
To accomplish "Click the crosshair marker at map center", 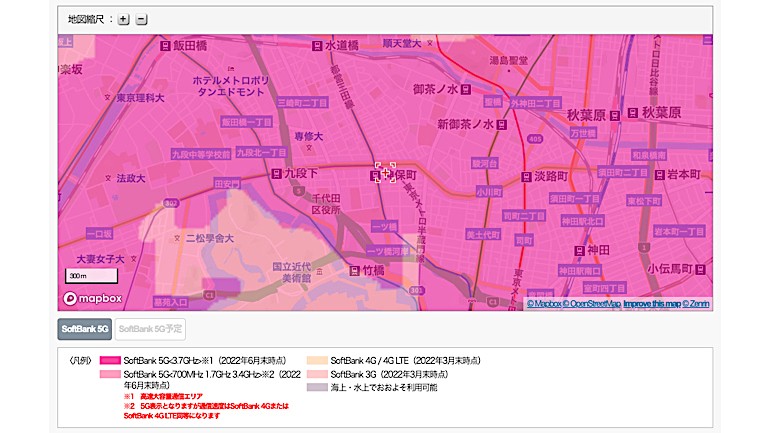I will [x=385, y=173].
